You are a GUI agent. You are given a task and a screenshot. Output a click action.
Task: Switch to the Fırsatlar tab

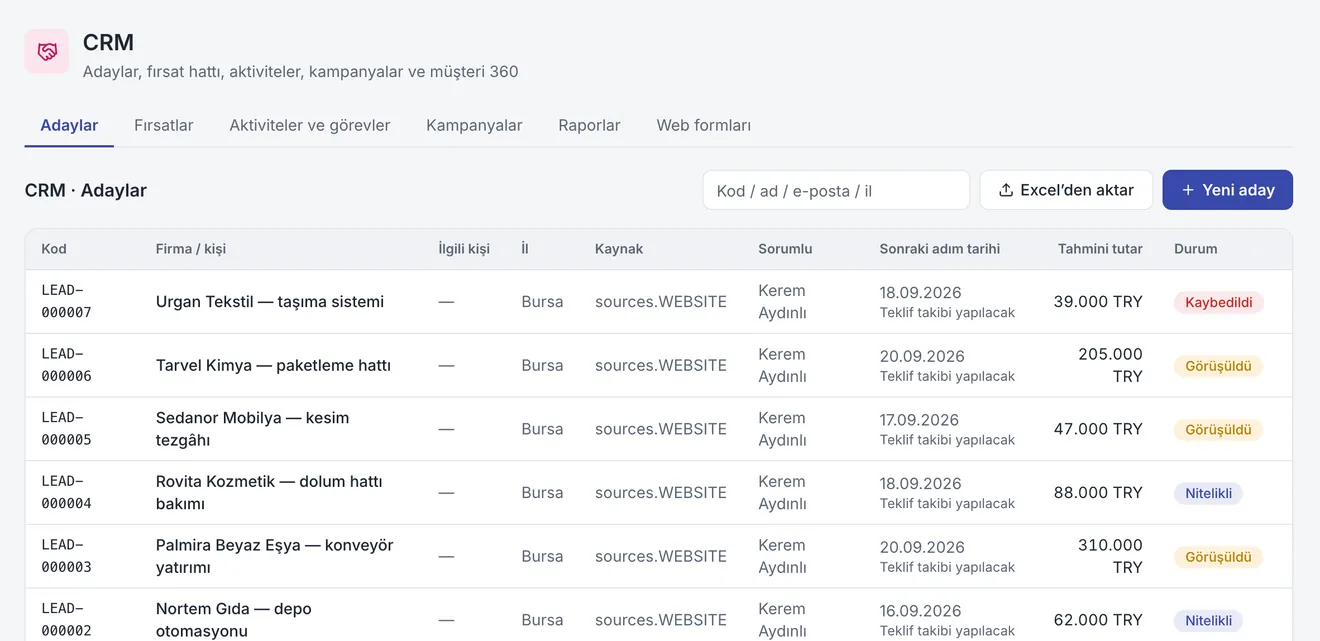coord(164,125)
